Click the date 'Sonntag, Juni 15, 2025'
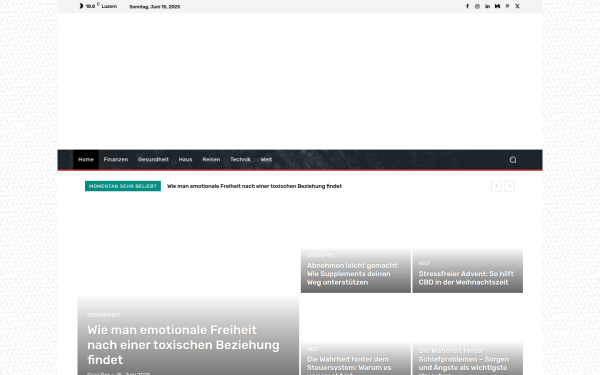The height and width of the screenshot is (375, 600). (x=155, y=7)
